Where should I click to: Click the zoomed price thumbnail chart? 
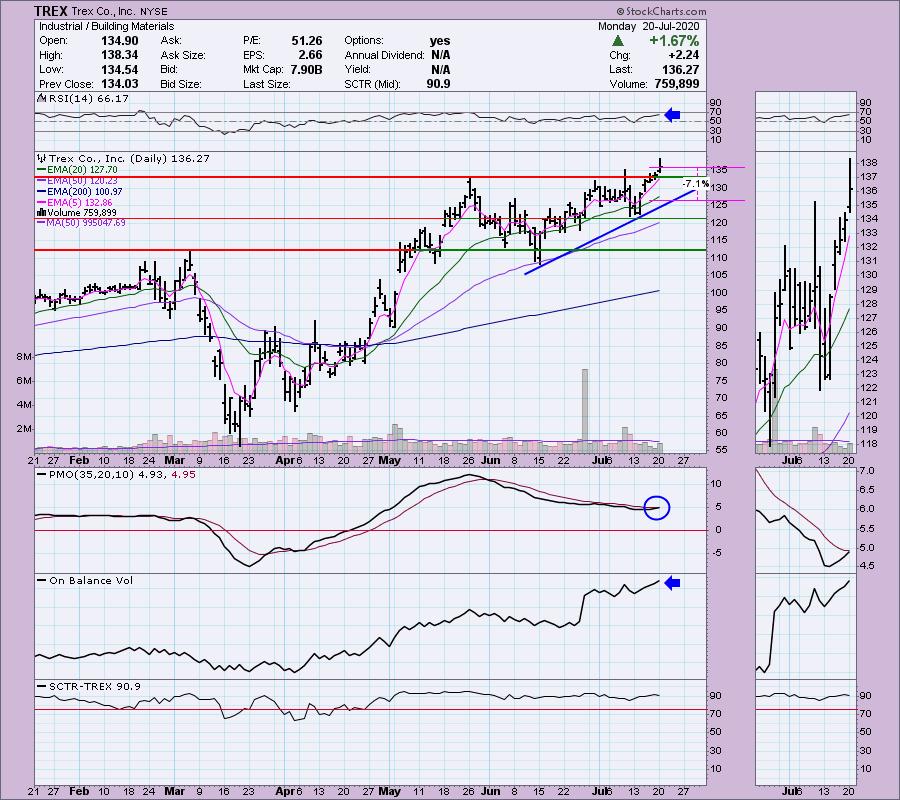point(805,302)
